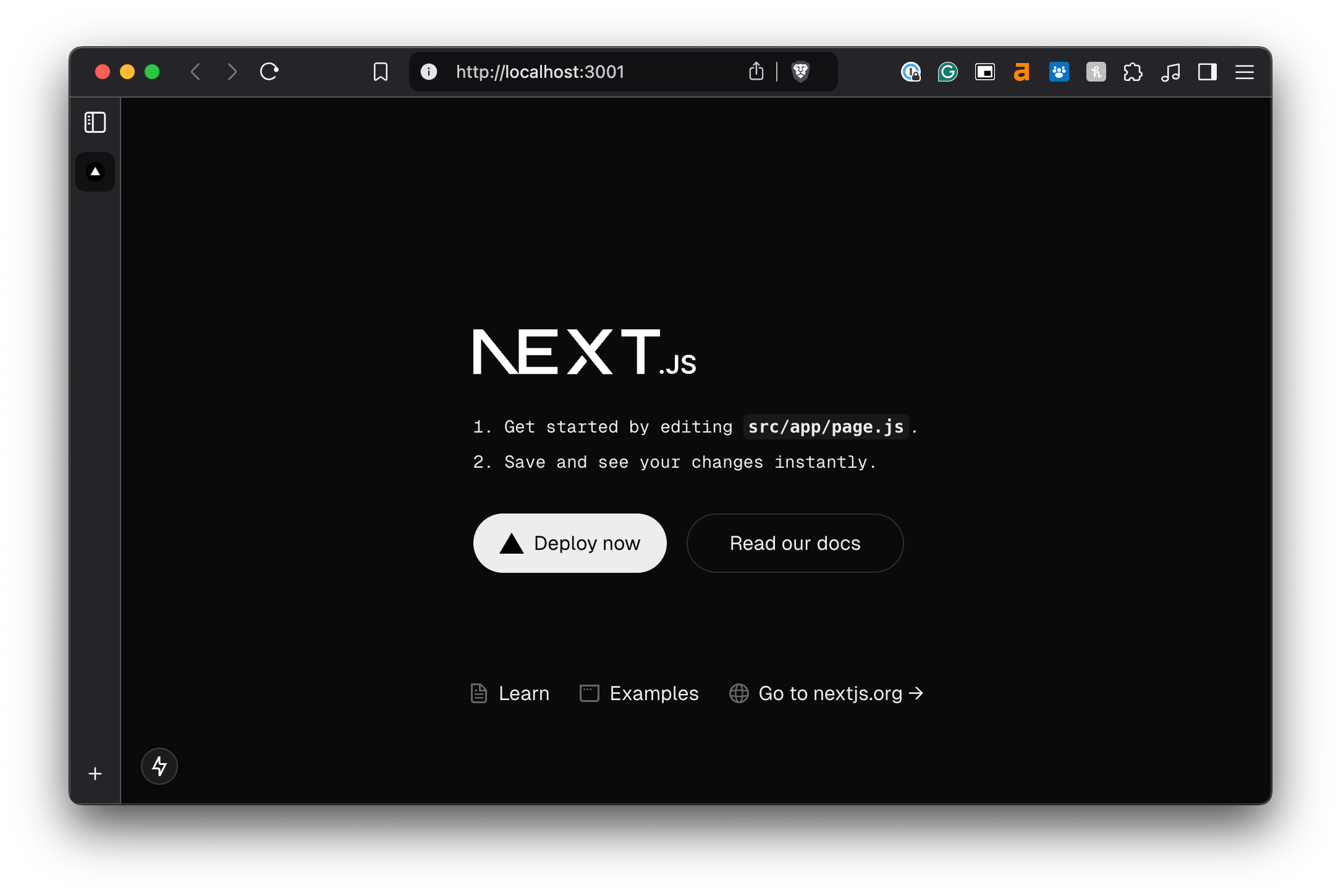Bookmark this page
Screen dimensions: 1341x896
[x=381, y=72]
